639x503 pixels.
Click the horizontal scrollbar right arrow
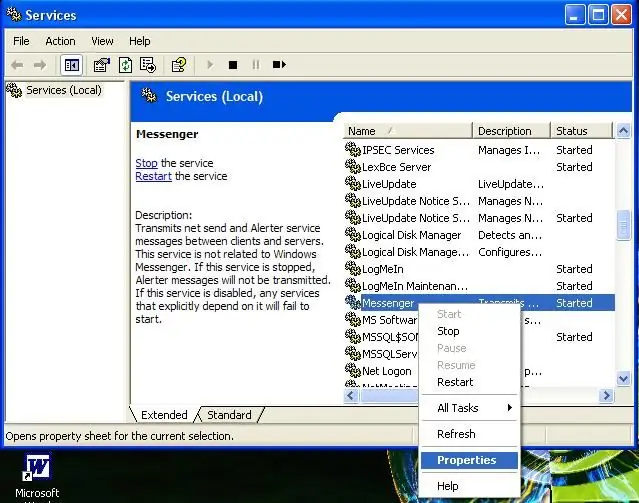[x=606, y=395]
